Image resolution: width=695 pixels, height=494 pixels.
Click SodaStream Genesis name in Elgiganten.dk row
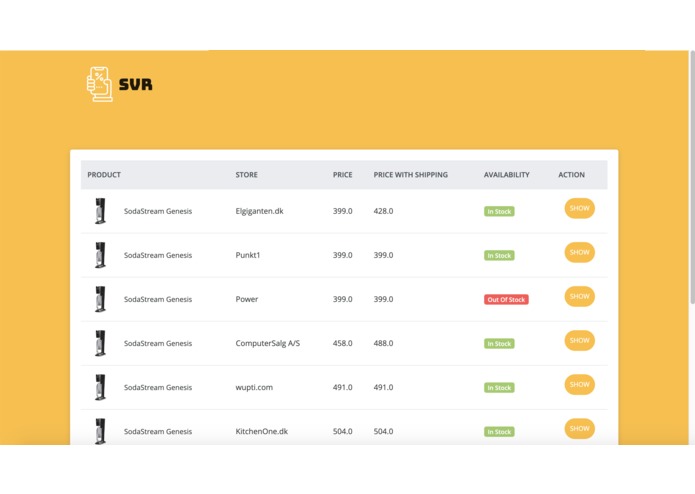[158, 211]
